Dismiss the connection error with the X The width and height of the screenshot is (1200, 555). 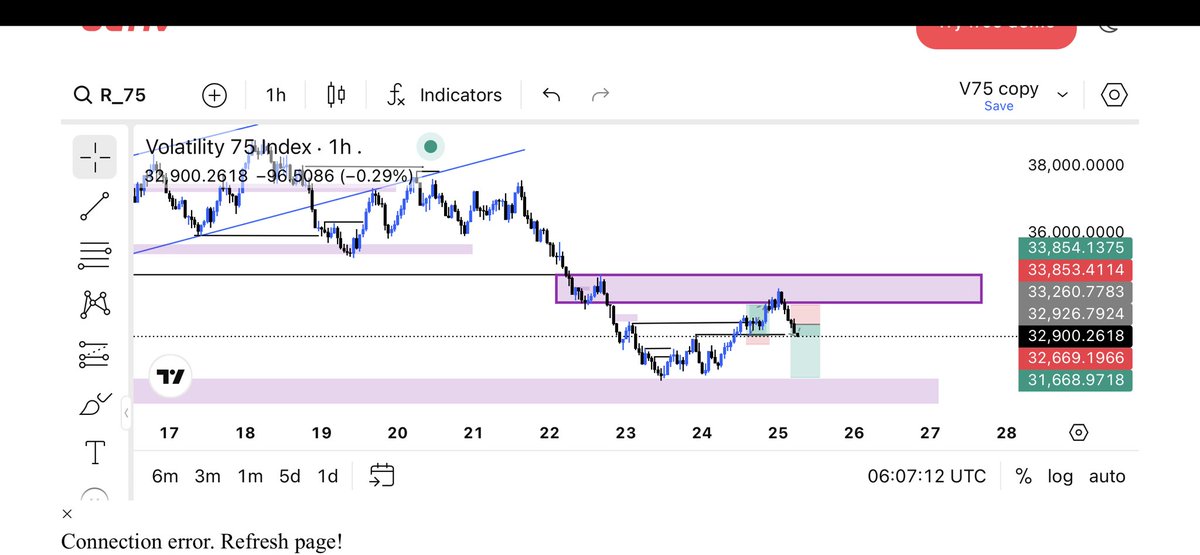(x=67, y=514)
